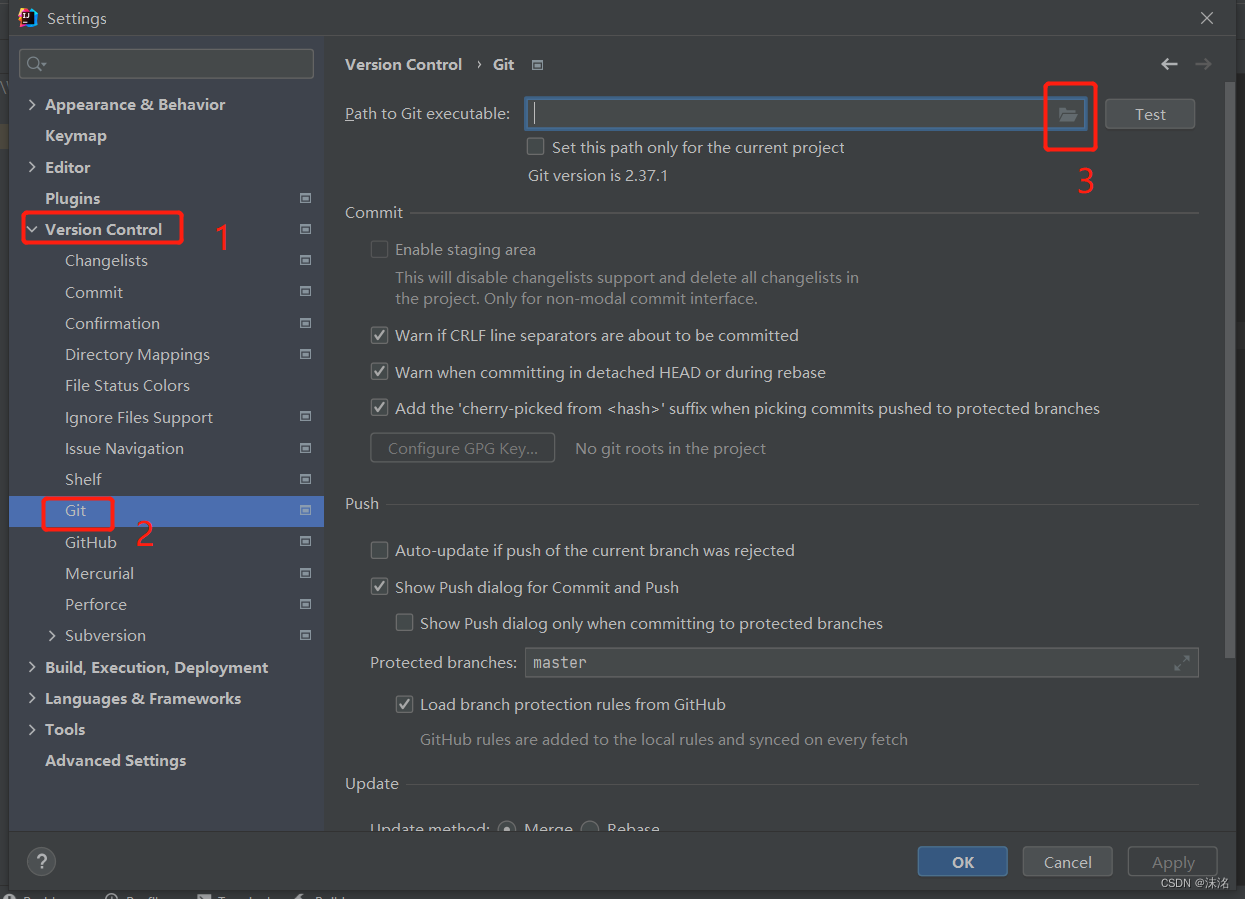The width and height of the screenshot is (1245, 899).
Task: Click the project icon in Directory Mappings row
Action: tap(305, 354)
